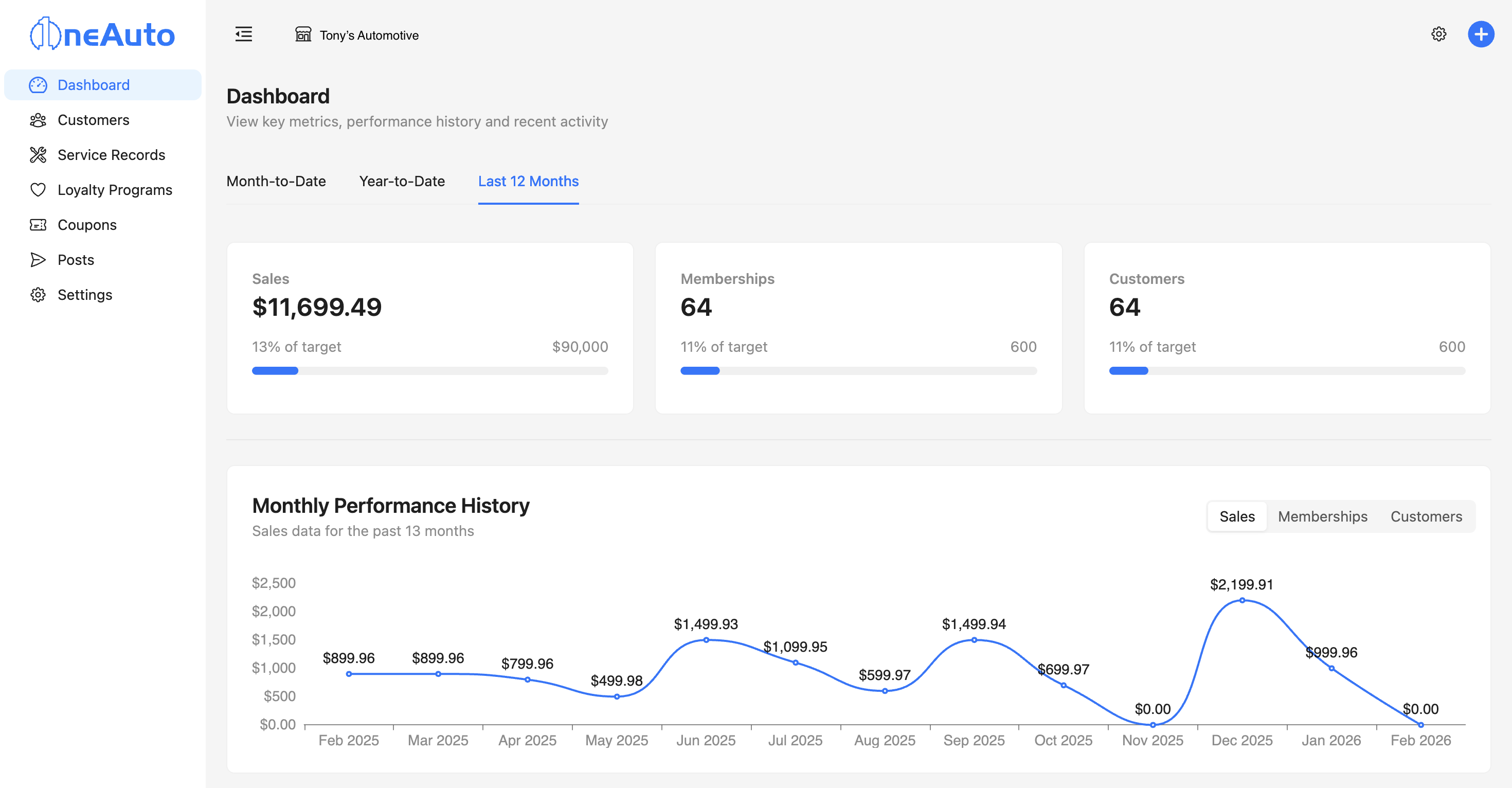Switch chart to Customers view
The image size is (1512, 788).
click(x=1426, y=517)
